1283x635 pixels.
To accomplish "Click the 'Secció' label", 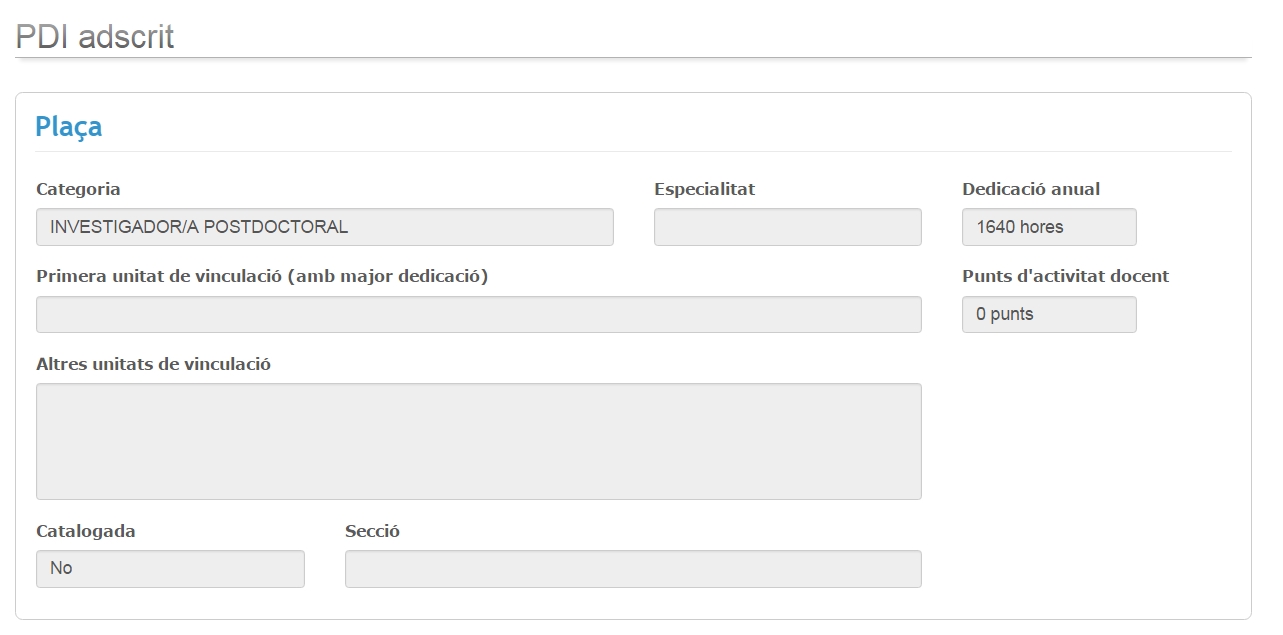I will point(372,531).
